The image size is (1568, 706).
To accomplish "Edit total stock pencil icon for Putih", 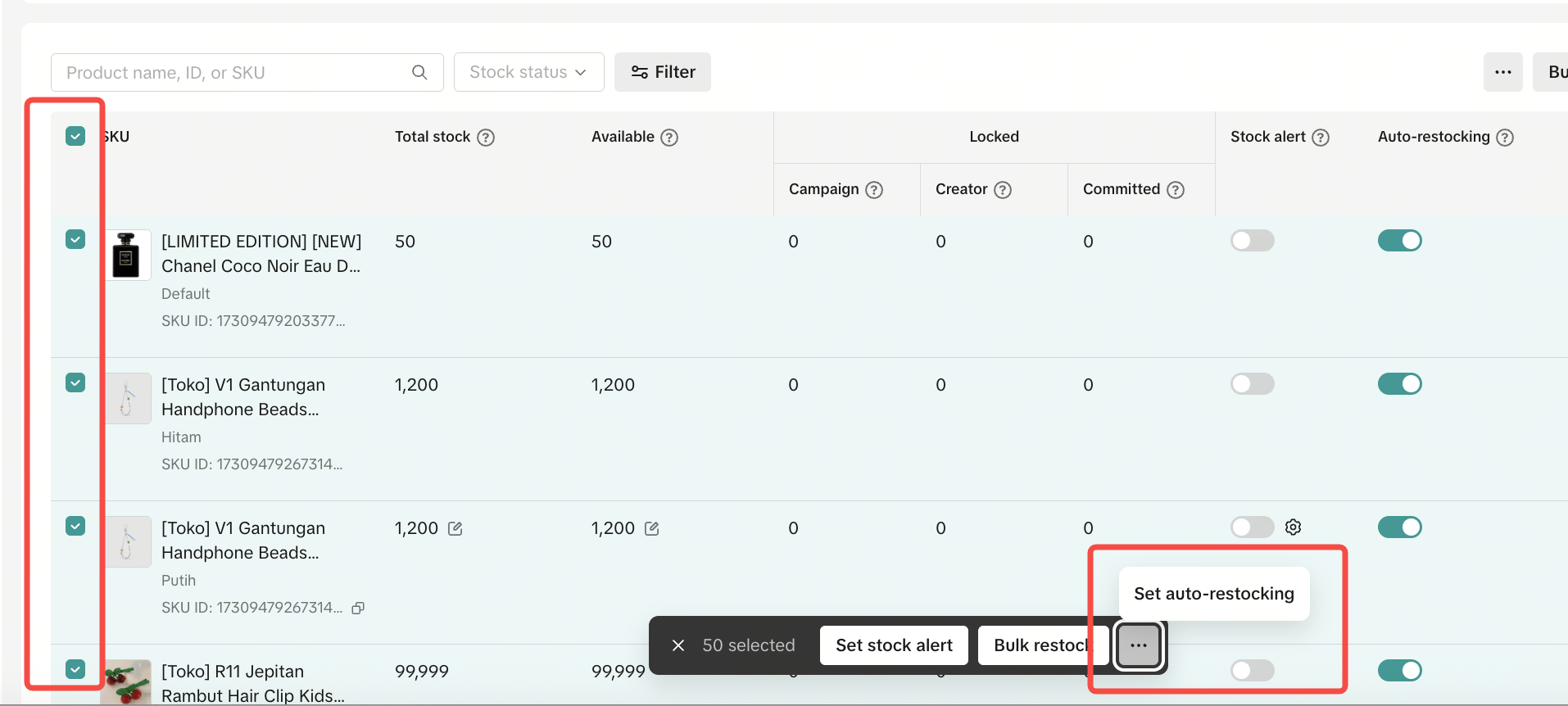I will 455,529.
